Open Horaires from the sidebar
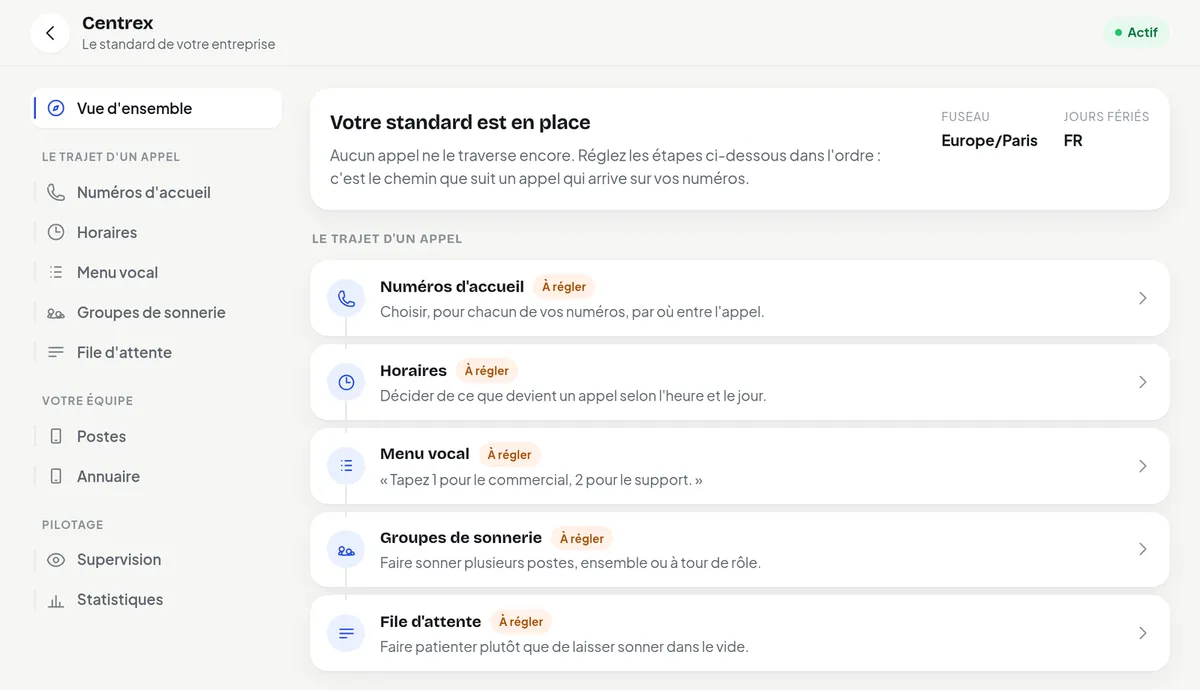The height and width of the screenshot is (690, 1200). click(158, 232)
